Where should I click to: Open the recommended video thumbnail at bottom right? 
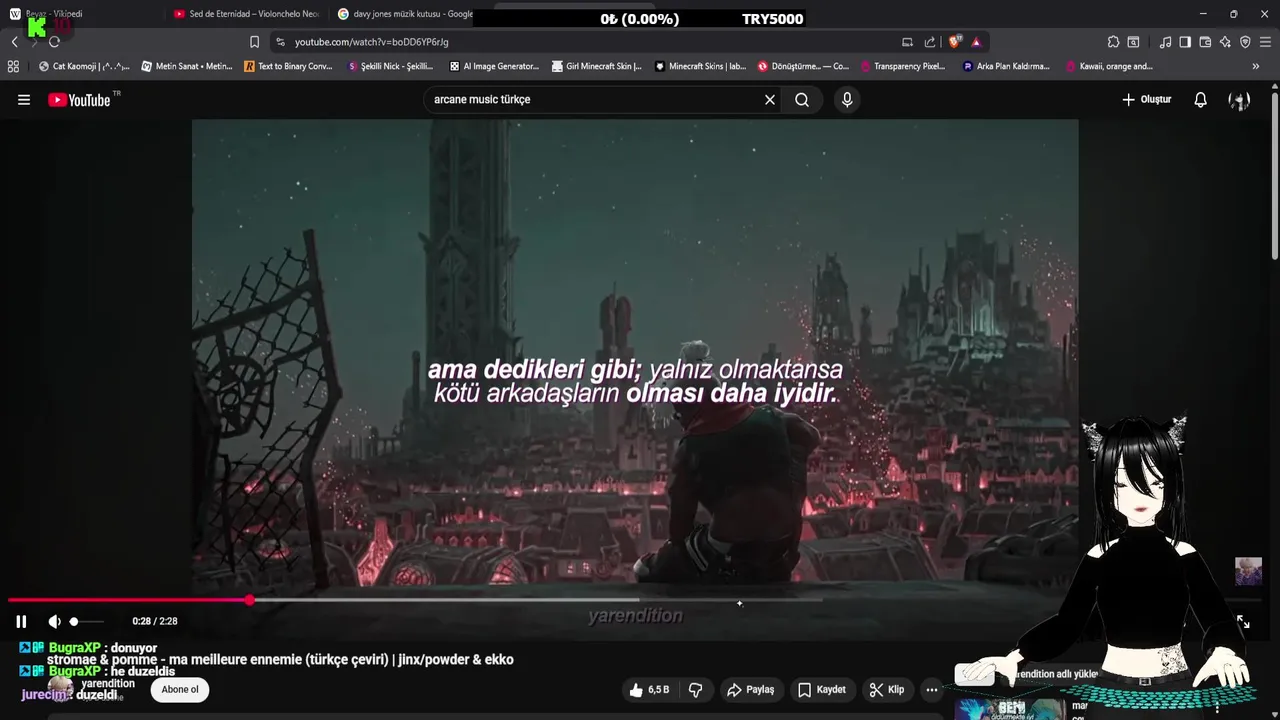click(x=1010, y=709)
